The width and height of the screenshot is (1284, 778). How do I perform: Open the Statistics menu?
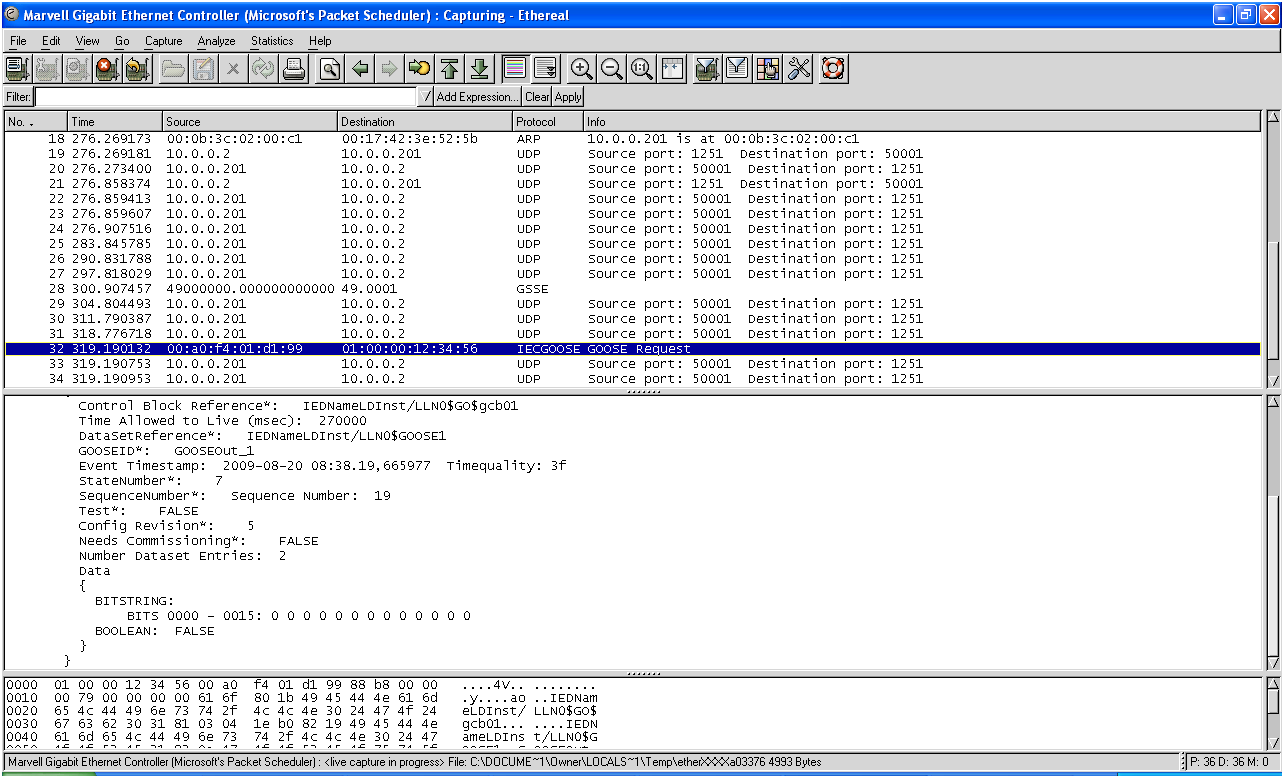click(272, 41)
